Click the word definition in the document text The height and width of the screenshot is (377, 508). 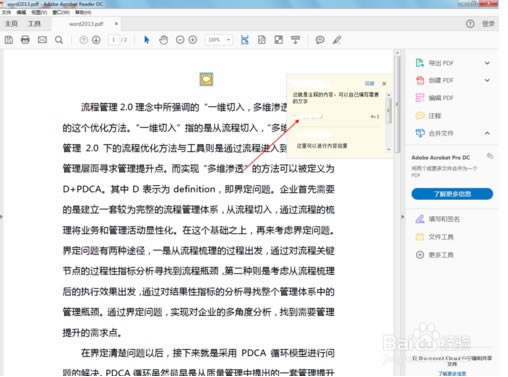pos(194,189)
